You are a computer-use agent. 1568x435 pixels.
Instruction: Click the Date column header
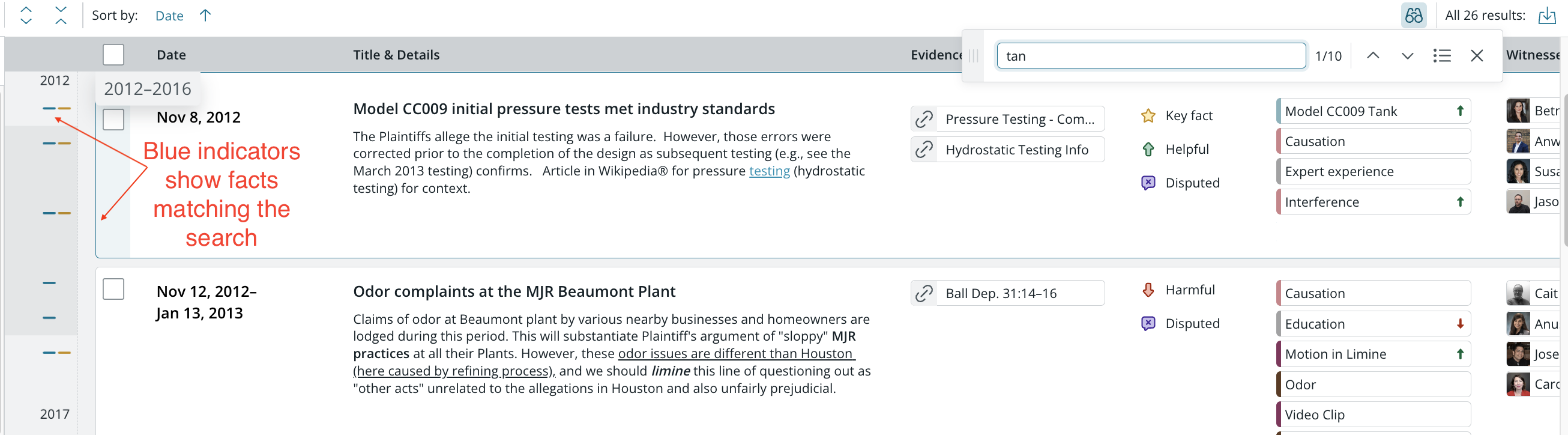[171, 55]
